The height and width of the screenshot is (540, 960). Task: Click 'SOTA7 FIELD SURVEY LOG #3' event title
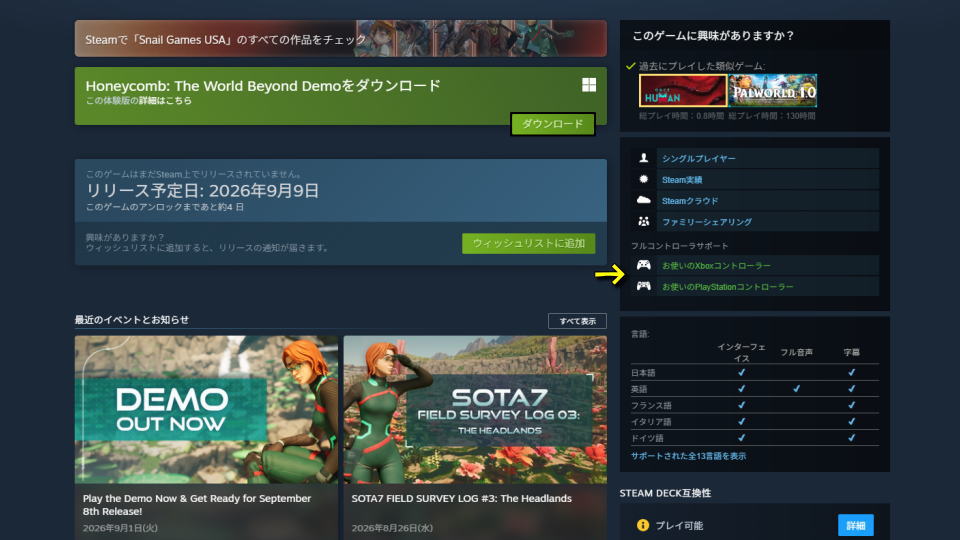pos(461,498)
